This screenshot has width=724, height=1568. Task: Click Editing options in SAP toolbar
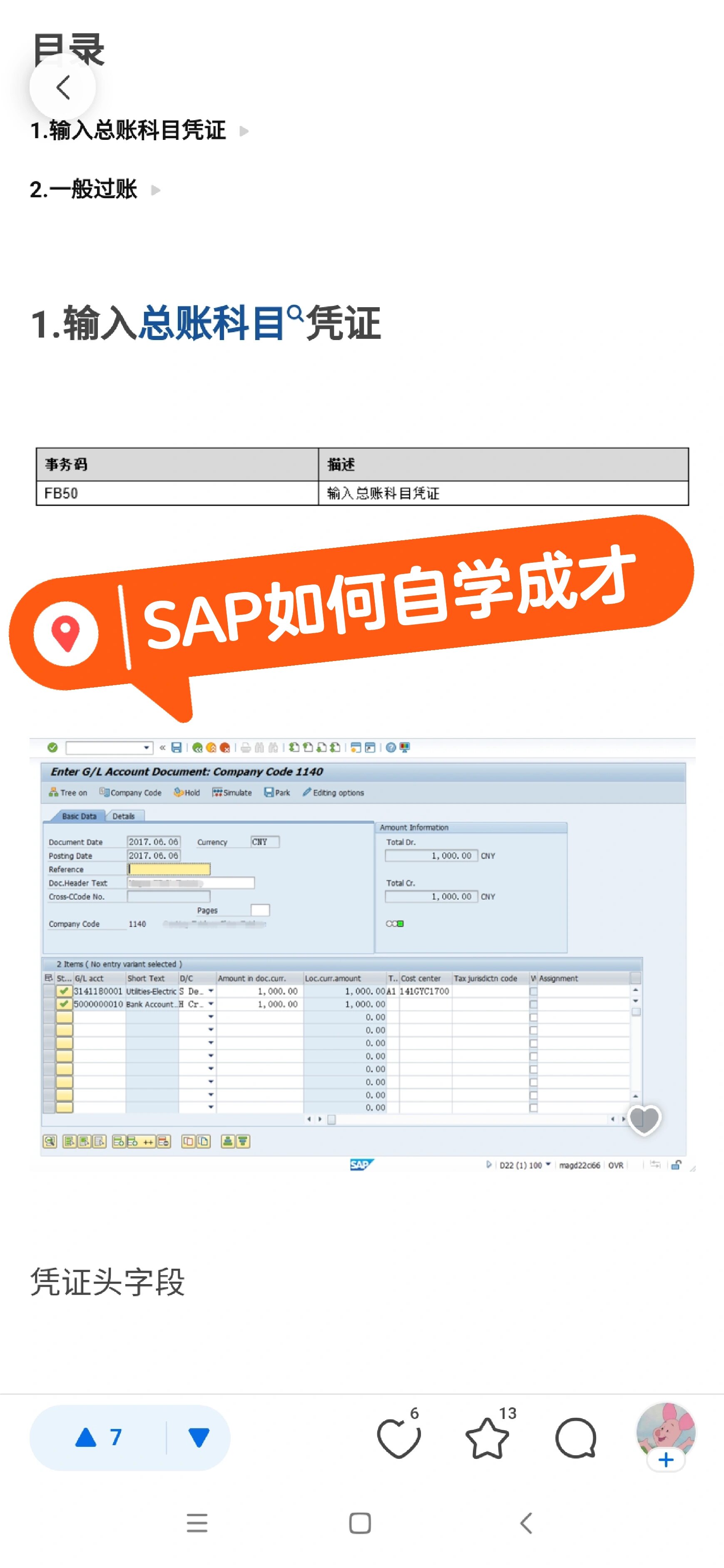tap(333, 793)
